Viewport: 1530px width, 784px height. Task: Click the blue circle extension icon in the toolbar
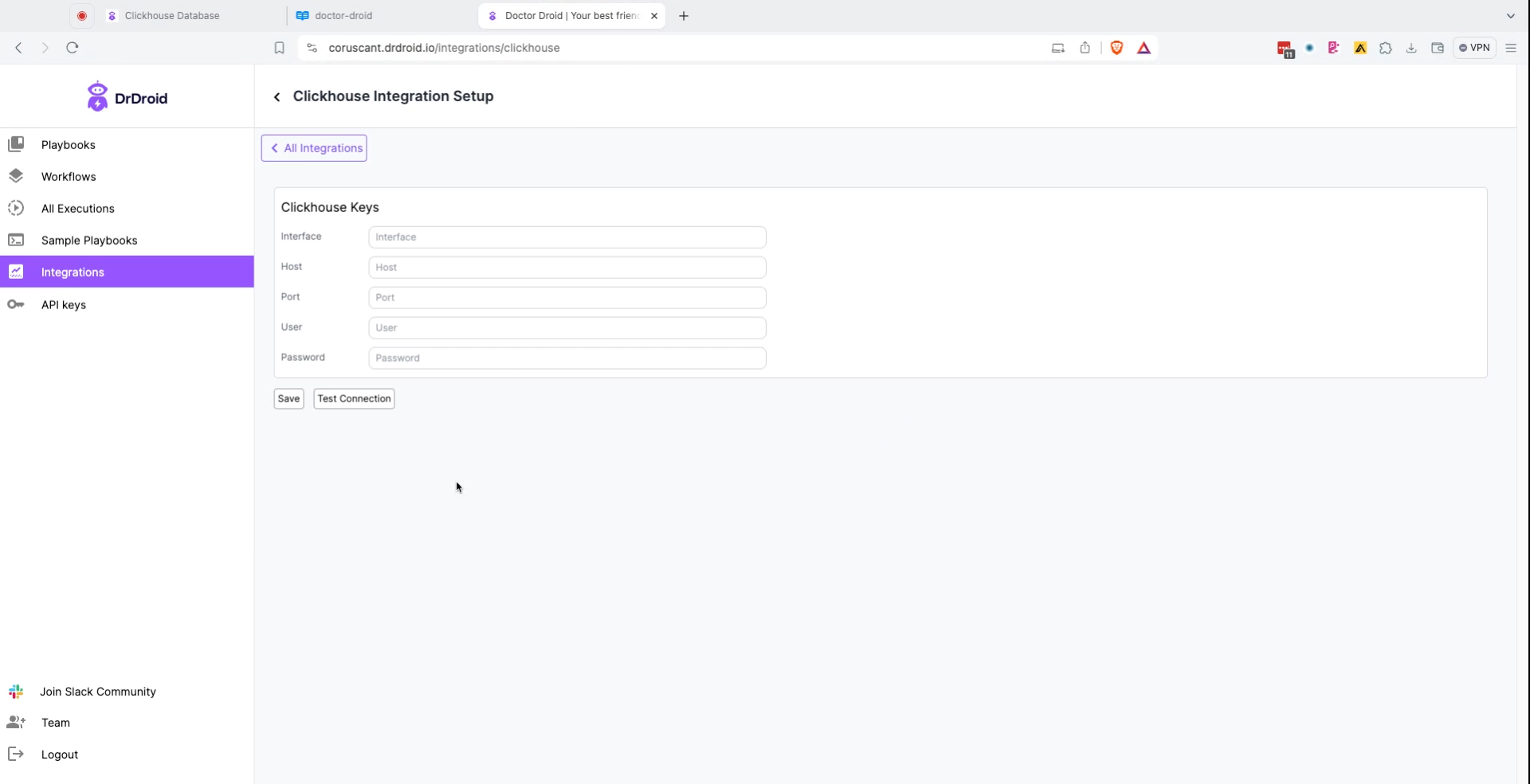(x=1309, y=49)
